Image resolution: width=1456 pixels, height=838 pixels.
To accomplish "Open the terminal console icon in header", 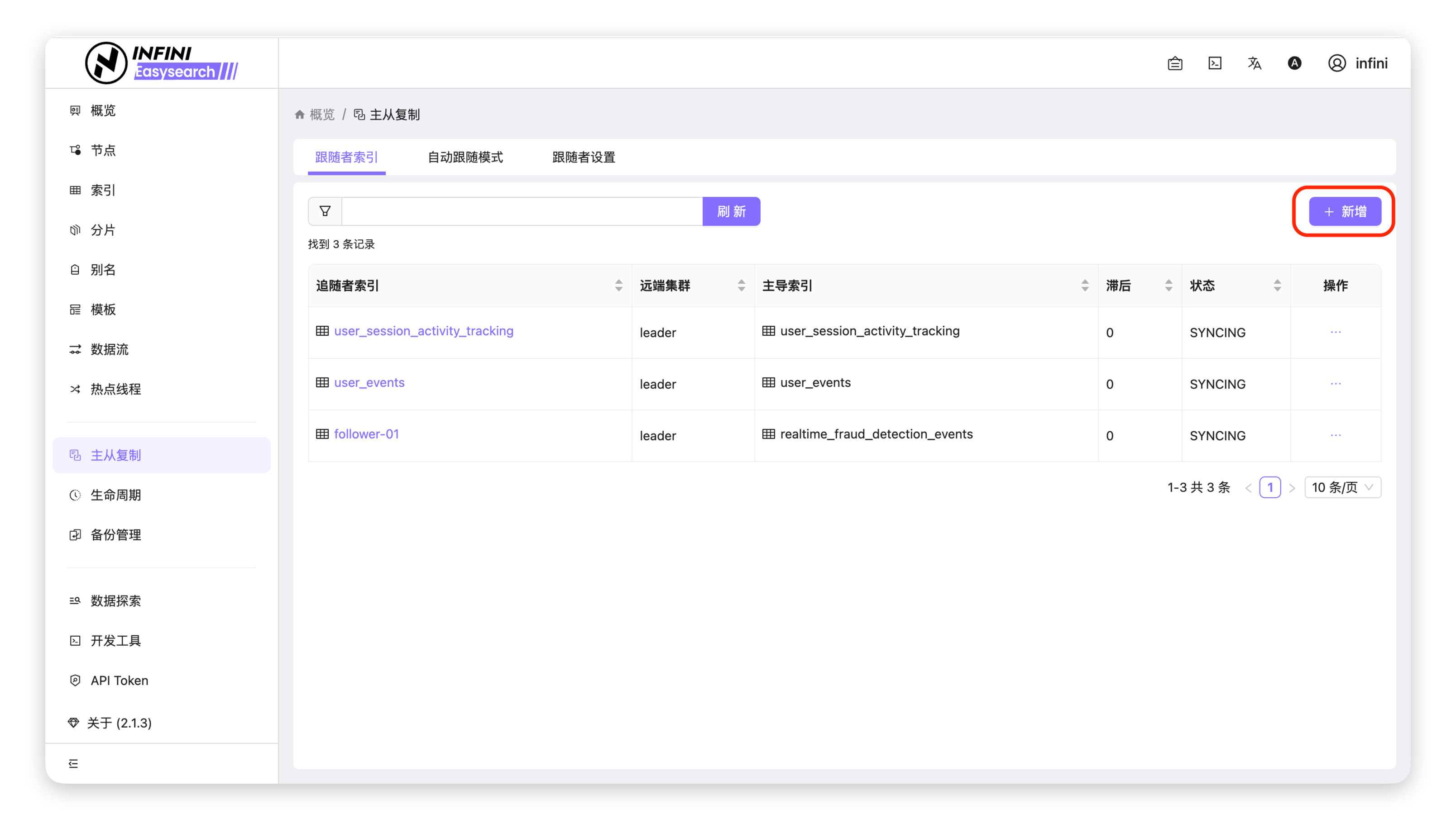I will coord(1215,63).
